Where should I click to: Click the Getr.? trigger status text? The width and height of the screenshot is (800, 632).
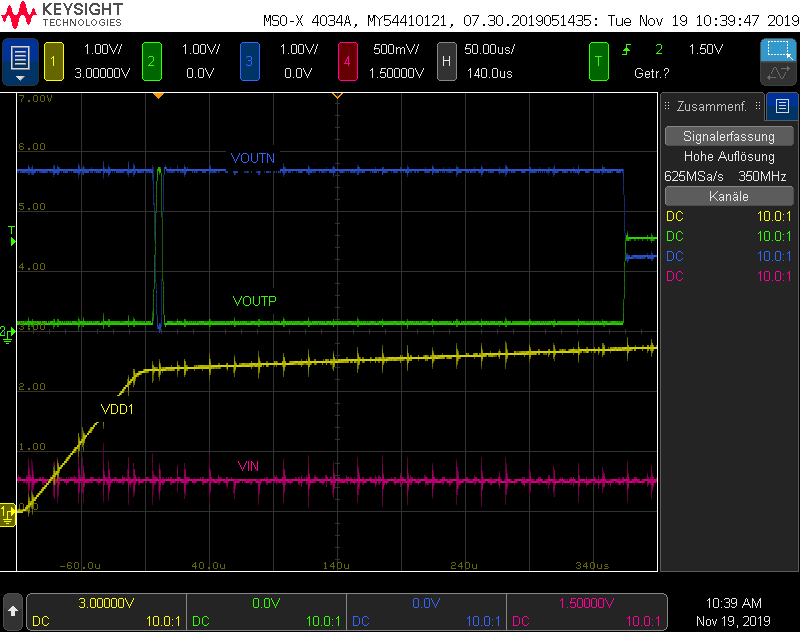click(x=652, y=73)
